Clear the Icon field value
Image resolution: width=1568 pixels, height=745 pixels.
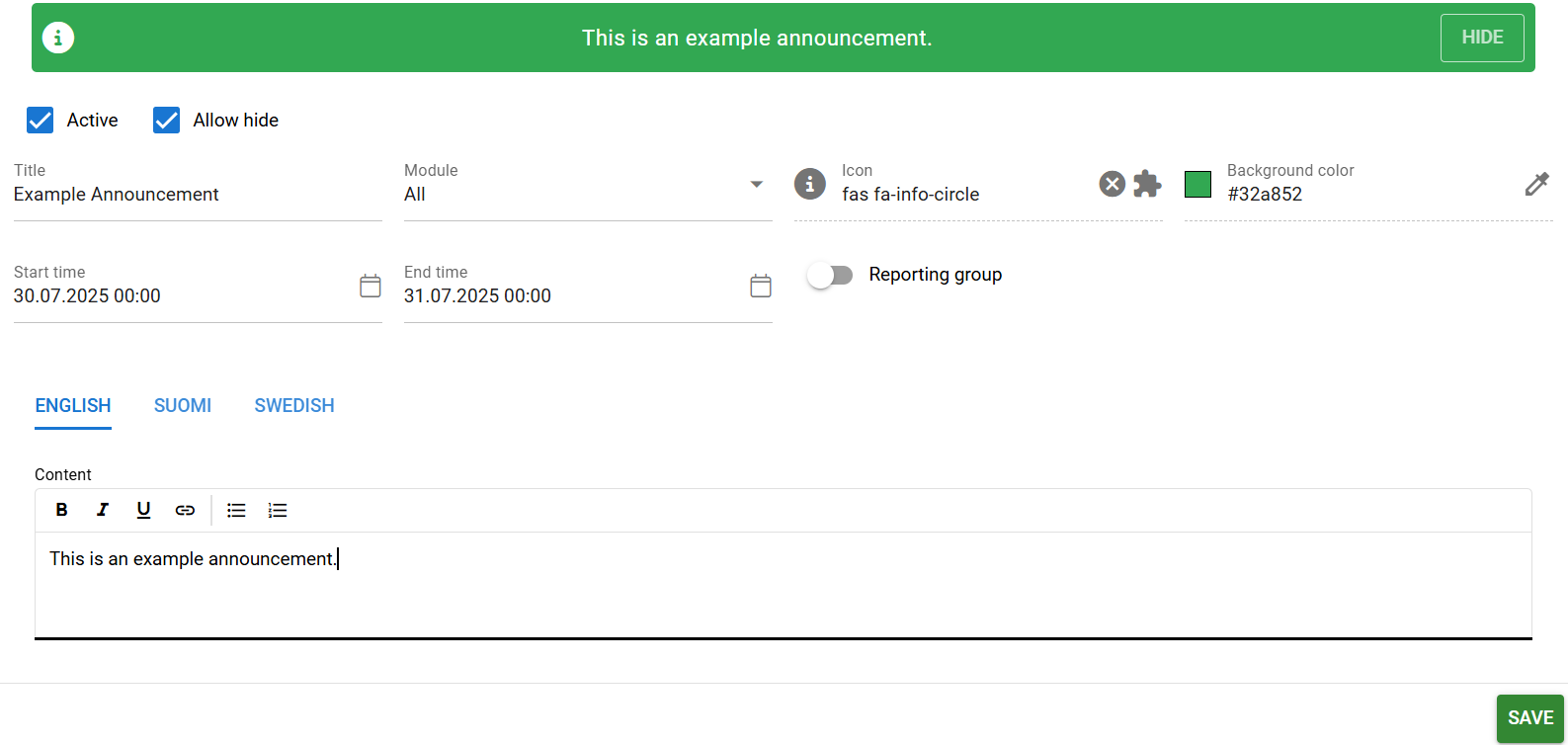pos(1112,184)
